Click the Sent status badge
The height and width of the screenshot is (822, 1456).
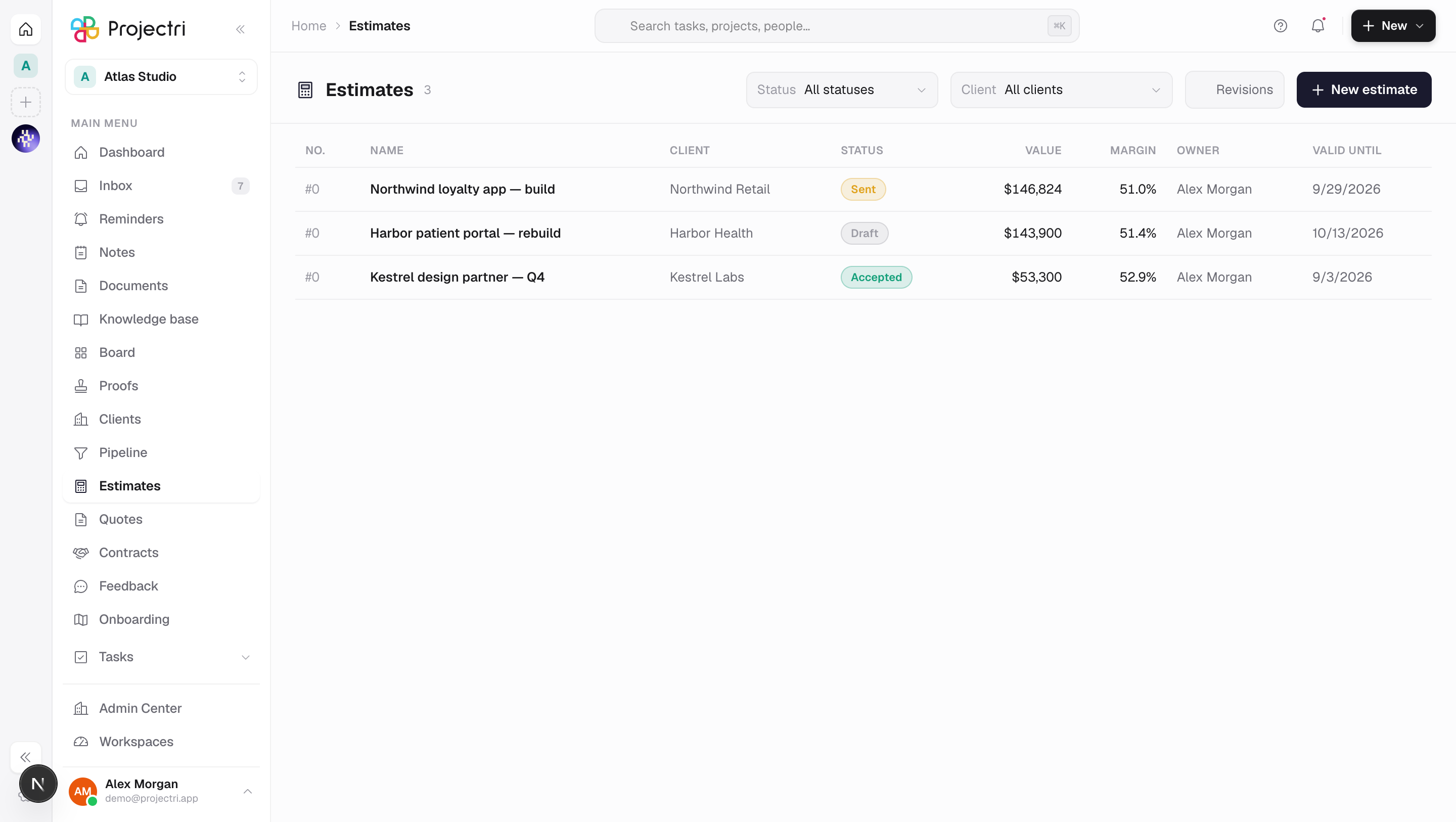[x=863, y=190]
